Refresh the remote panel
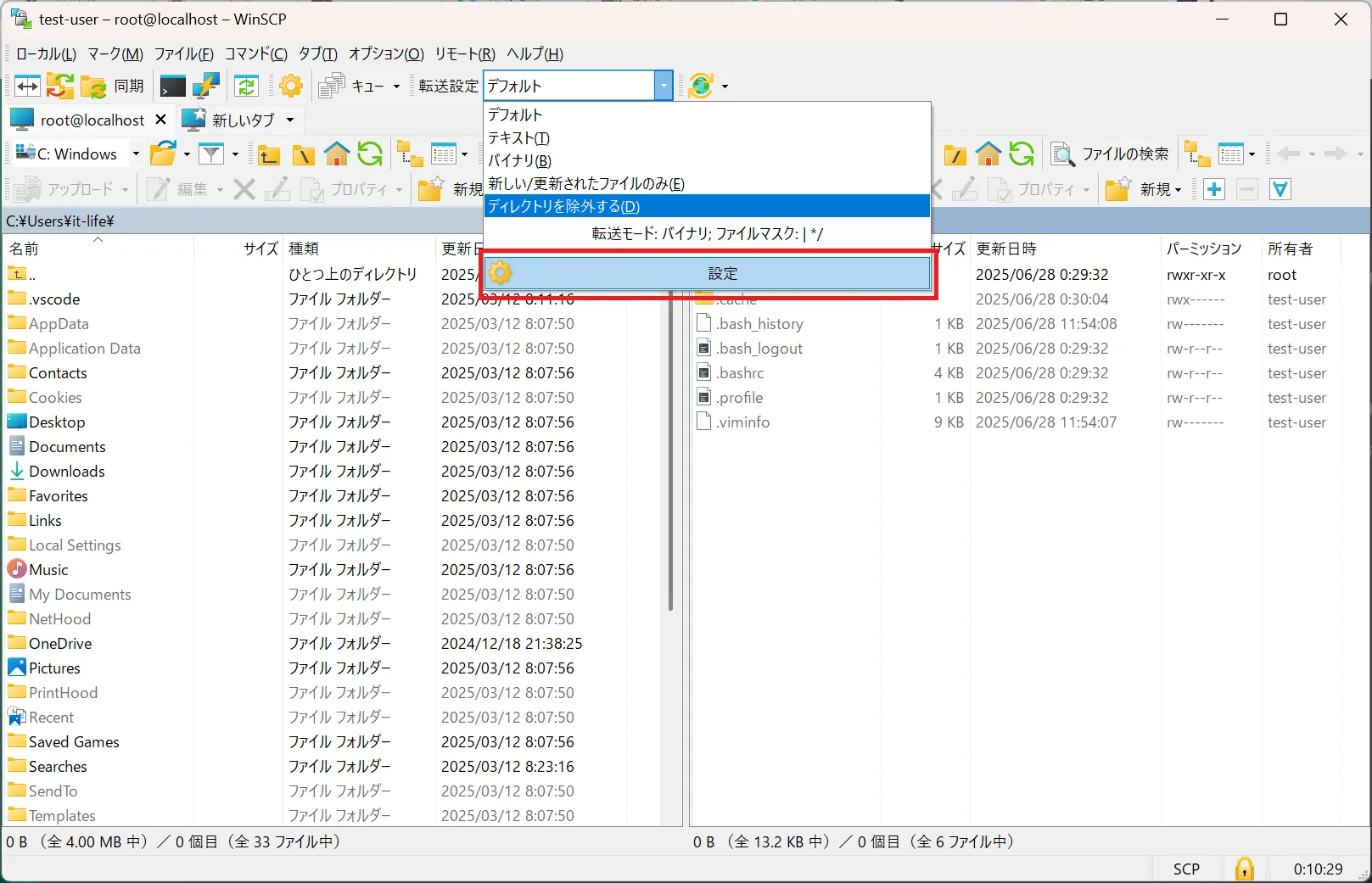1372x883 pixels. (x=1022, y=154)
